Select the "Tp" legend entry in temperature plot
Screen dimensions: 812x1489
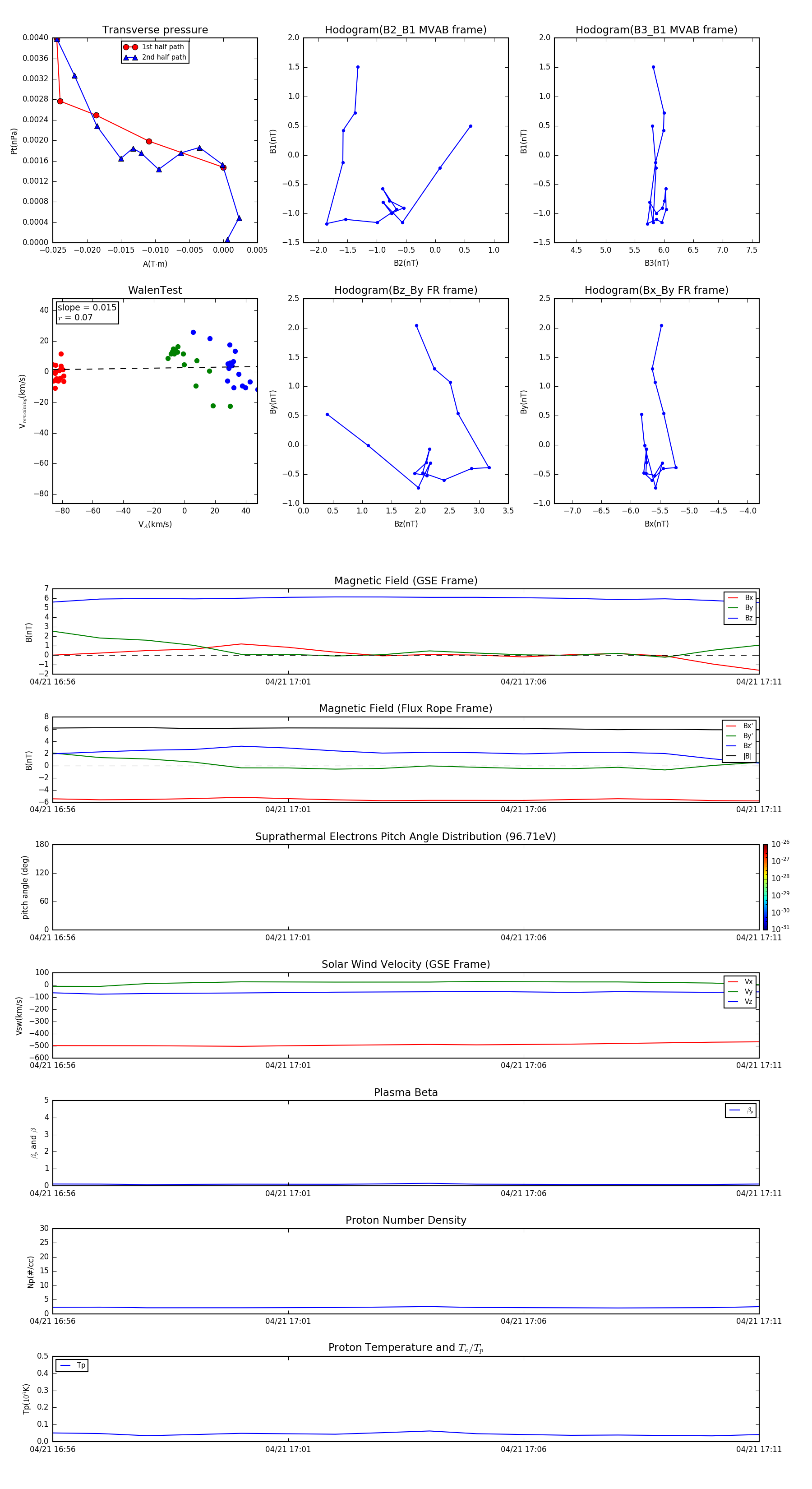click(x=72, y=1365)
